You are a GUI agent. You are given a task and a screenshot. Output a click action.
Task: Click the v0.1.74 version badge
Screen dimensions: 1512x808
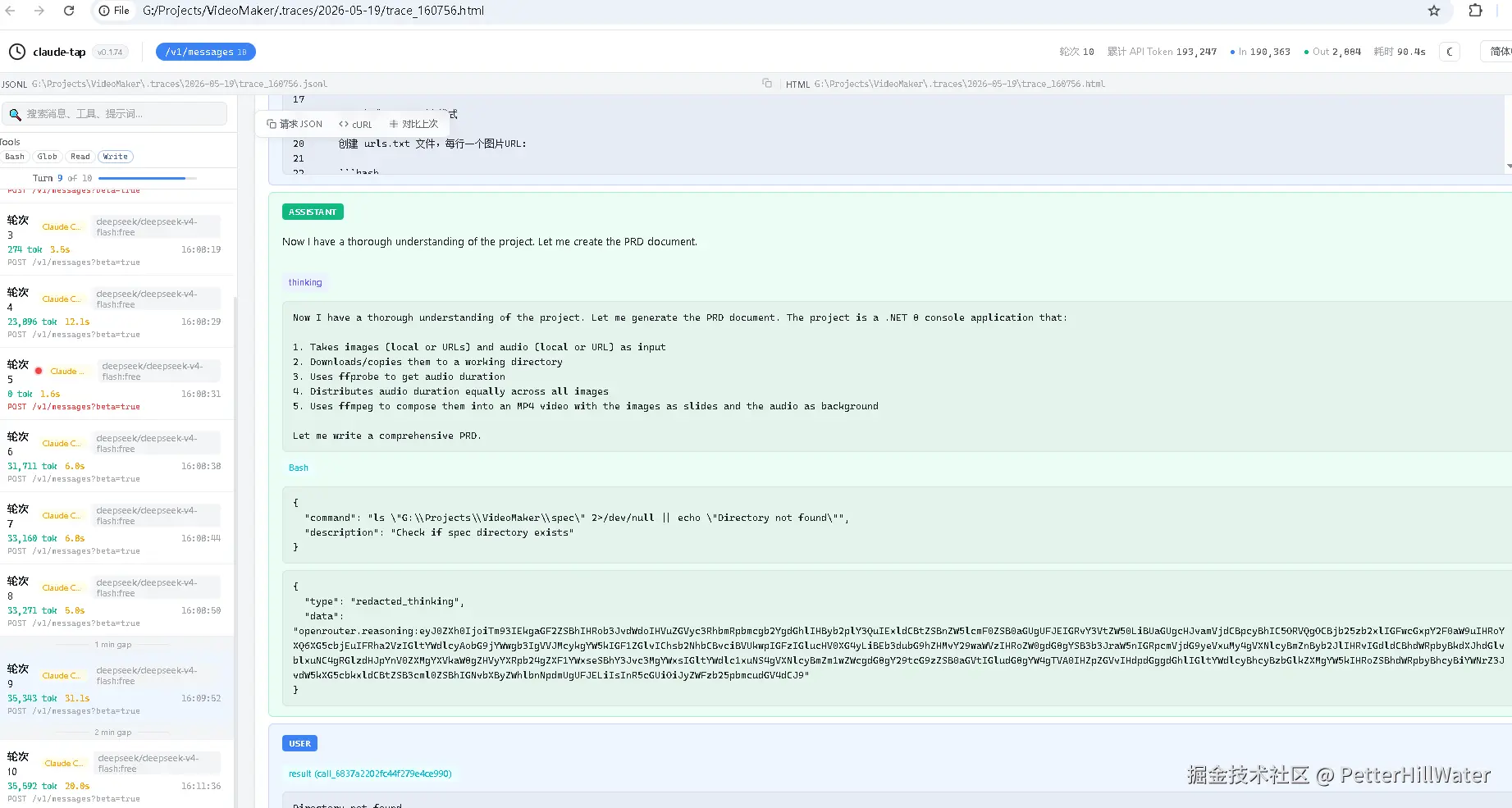pyautogui.click(x=110, y=52)
